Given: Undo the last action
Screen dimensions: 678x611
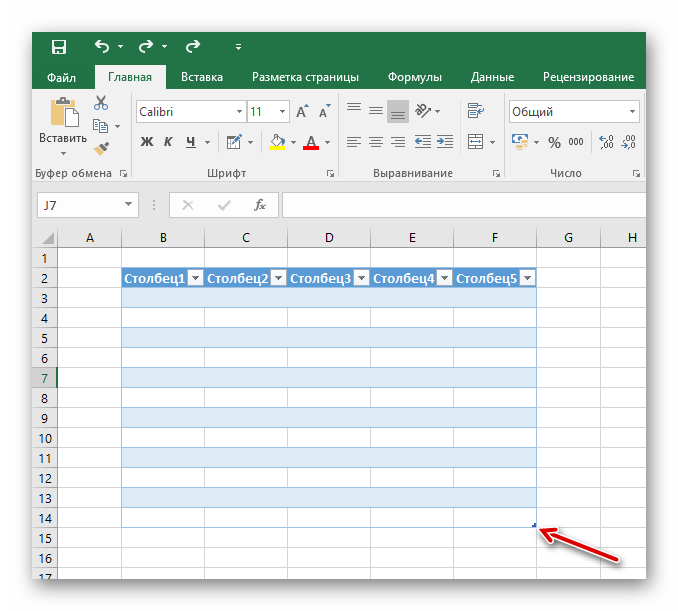Looking at the screenshot, I should coord(102,46).
